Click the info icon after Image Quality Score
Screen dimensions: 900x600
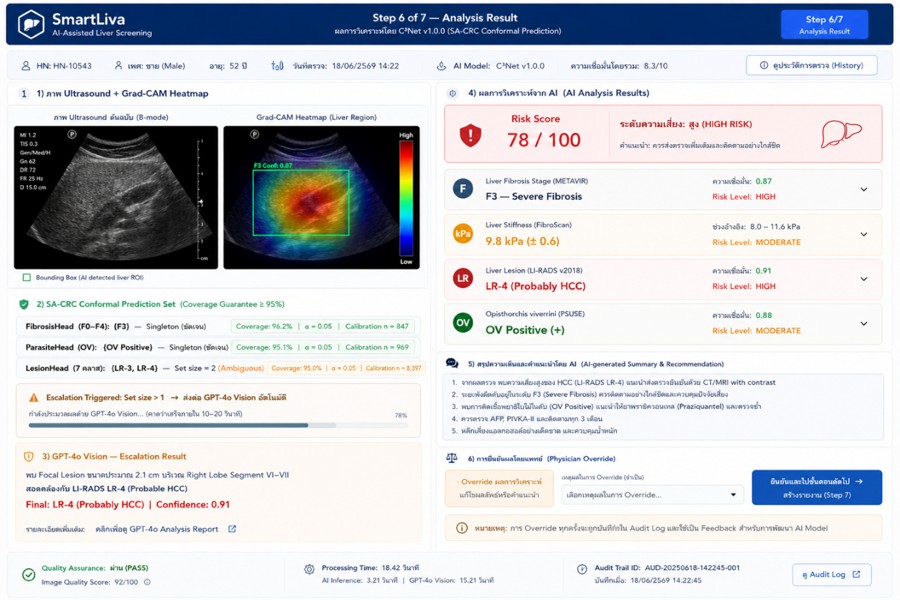(x=148, y=582)
